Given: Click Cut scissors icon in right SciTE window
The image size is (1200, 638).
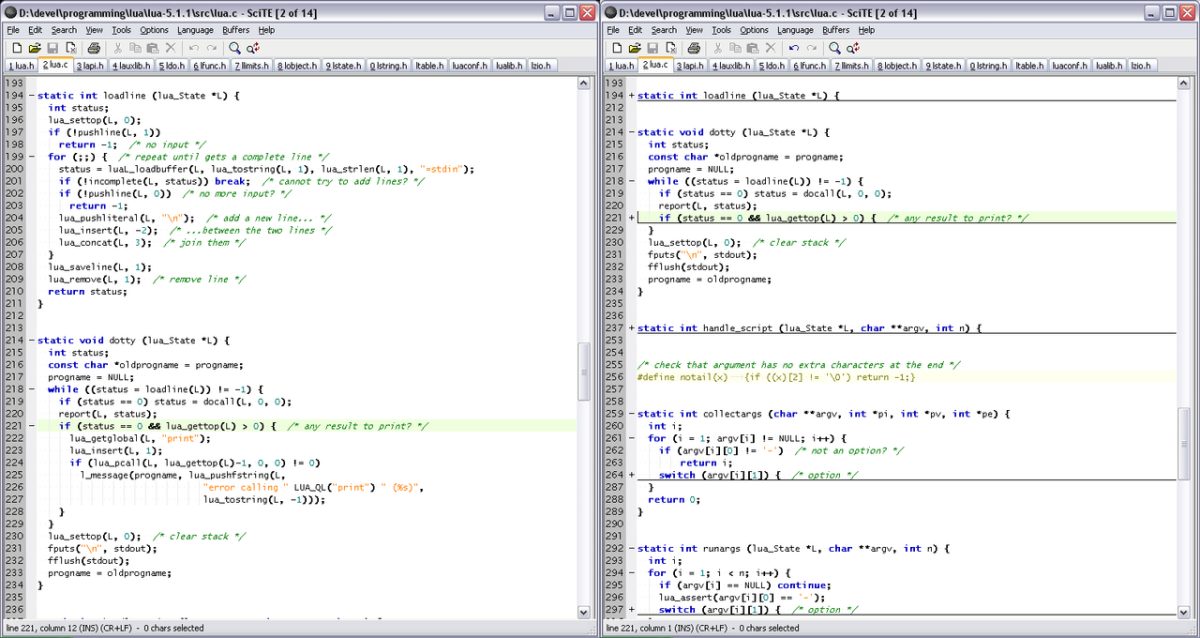Looking at the screenshot, I should [717, 48].
